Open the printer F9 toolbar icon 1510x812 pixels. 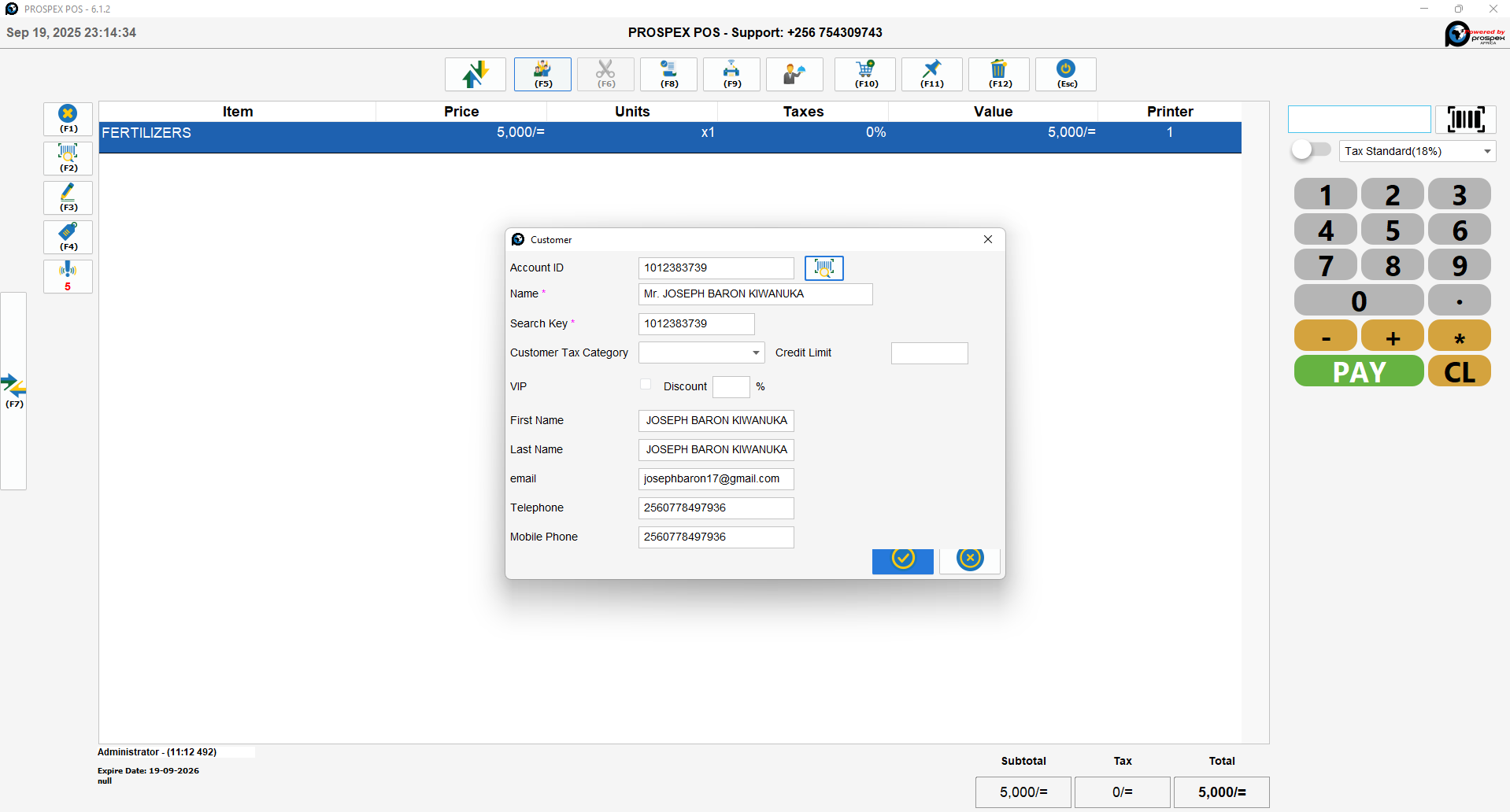(731, 74)
